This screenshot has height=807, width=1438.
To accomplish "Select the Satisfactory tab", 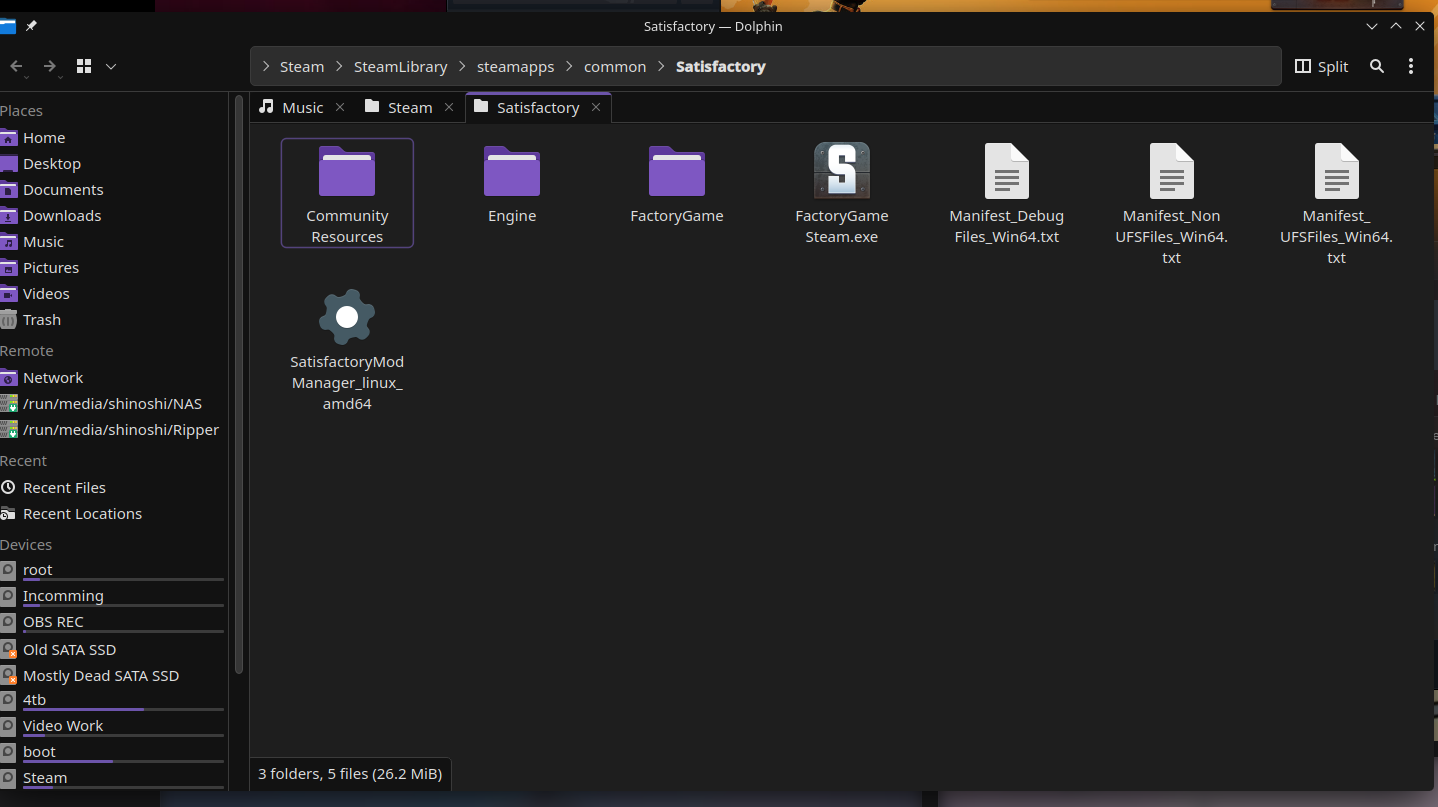I will pos(538,107).
